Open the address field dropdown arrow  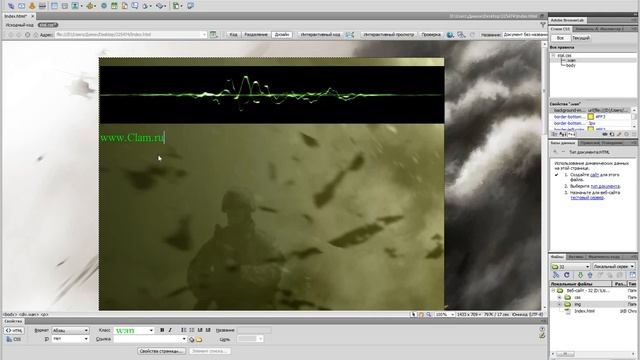[x=204, y=35]
